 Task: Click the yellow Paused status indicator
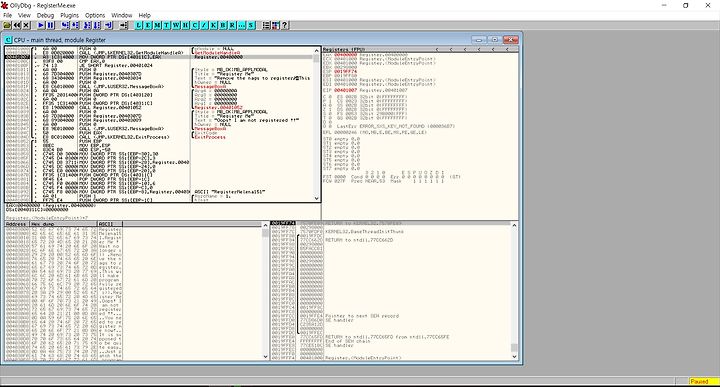tap(703, 381)
